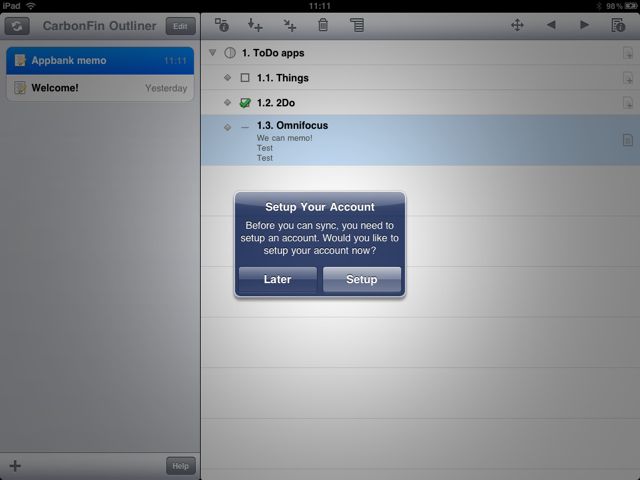Add a note to 1.1. Things row
Image resolution: width=640 pixels, height=480 pixels.
(628, 78)
